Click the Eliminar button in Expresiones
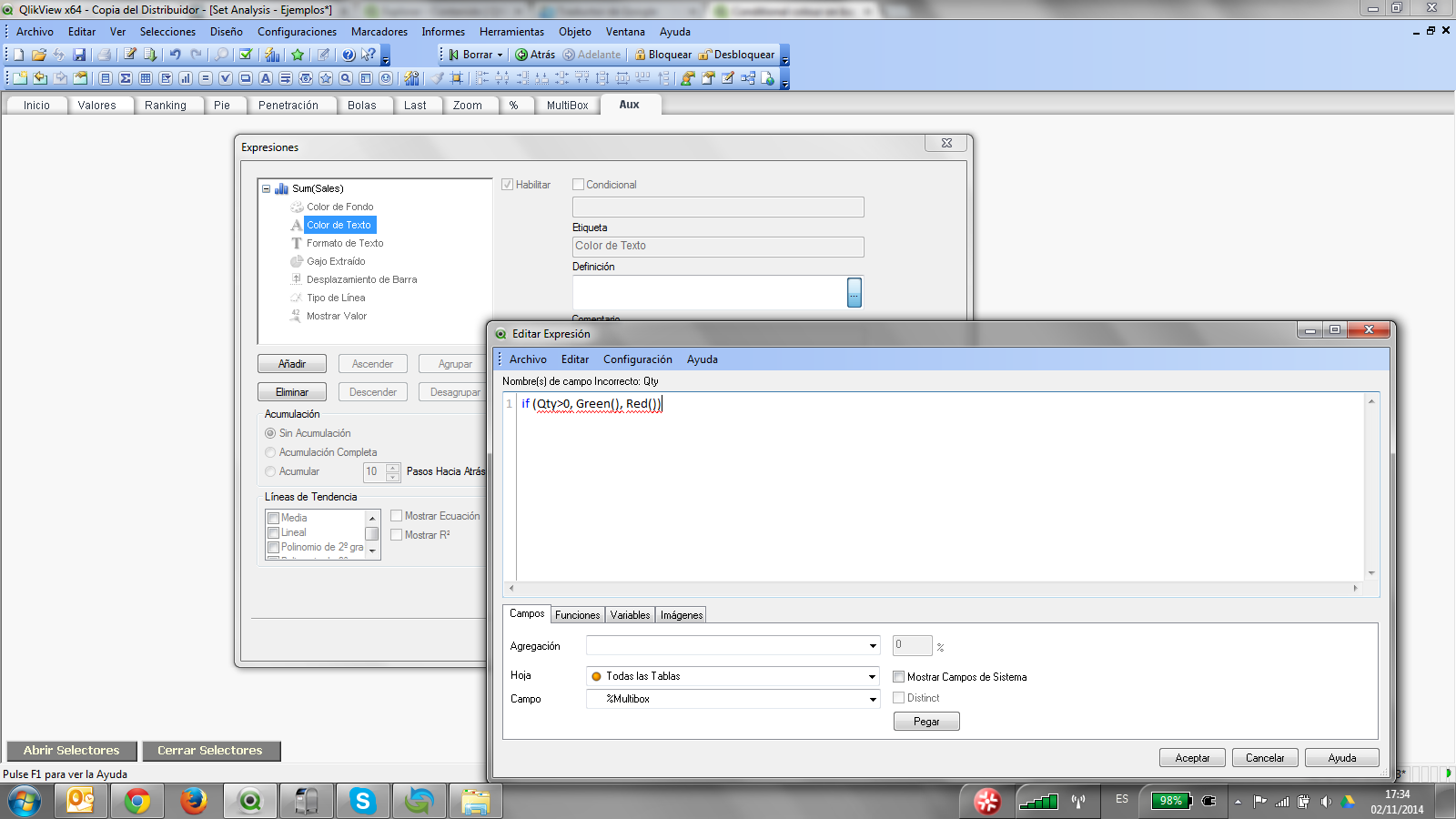Screen dimensions: 1456x819 click(292, 392)
